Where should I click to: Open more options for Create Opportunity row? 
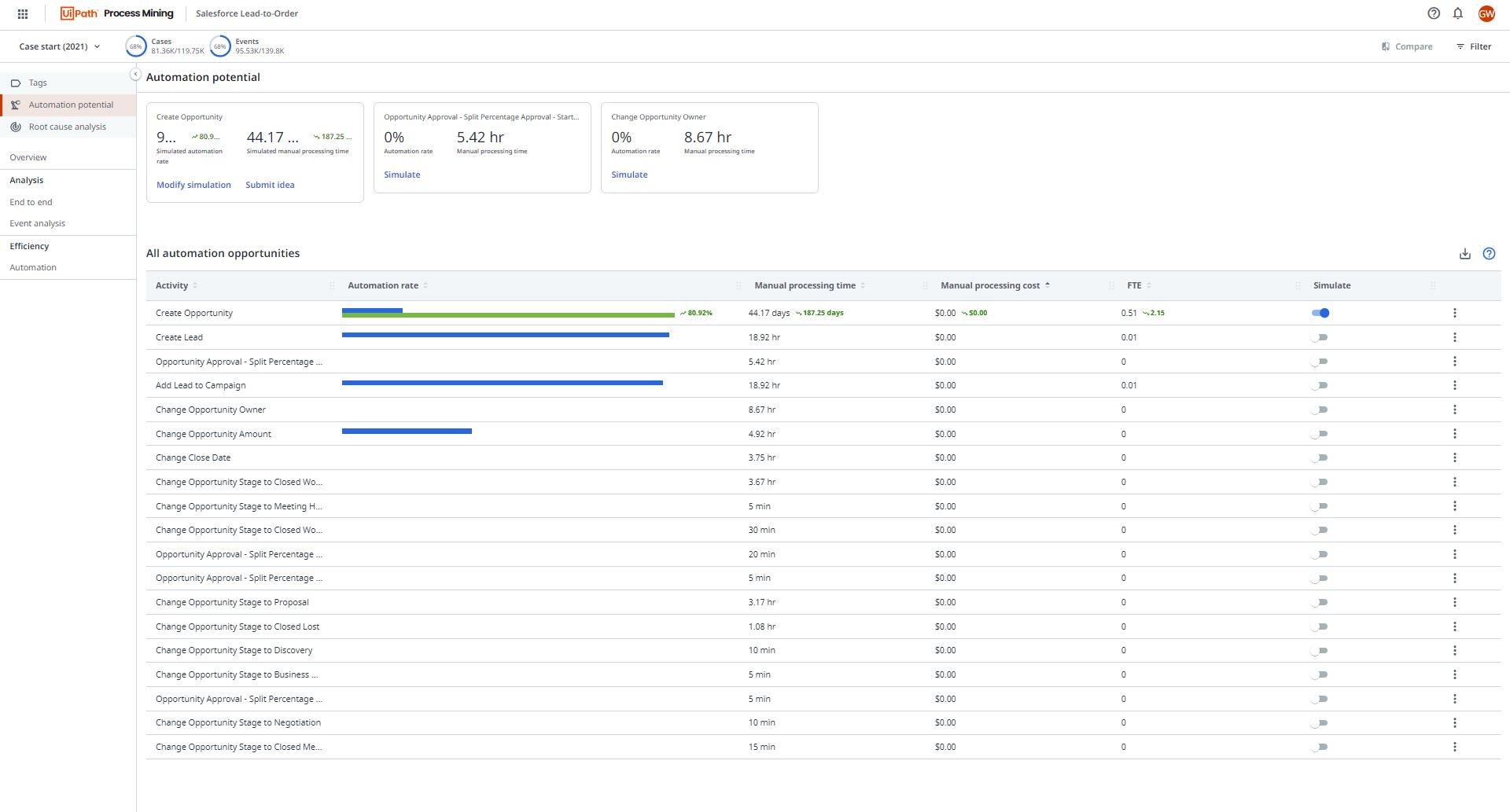coord(1455,313)
